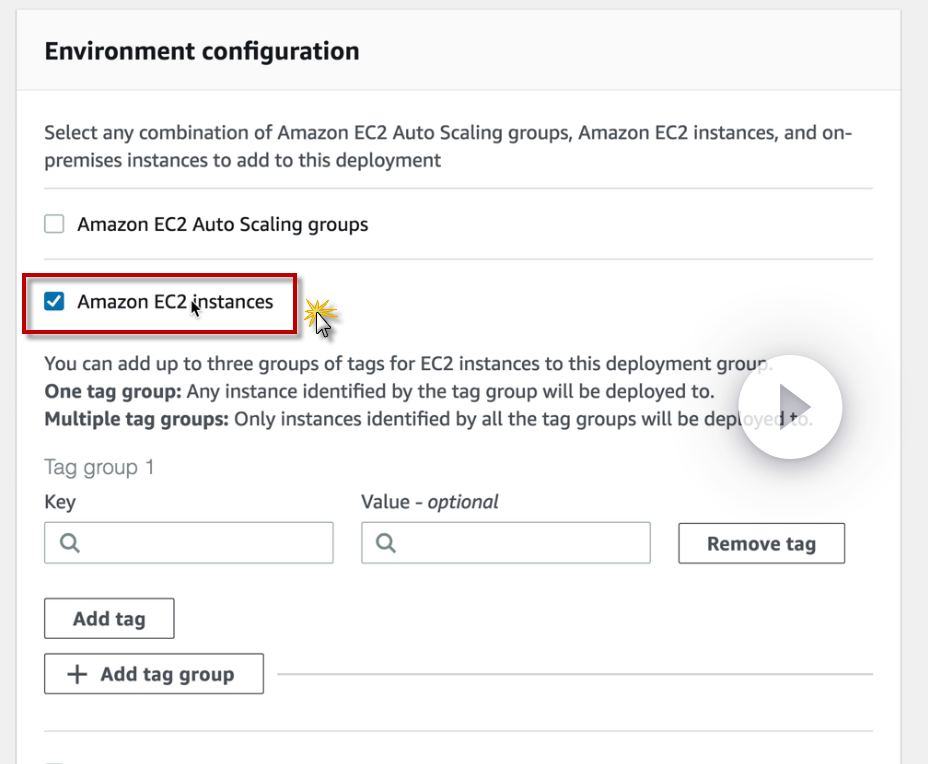Click the Environment configuration heading

coord(202,51)
